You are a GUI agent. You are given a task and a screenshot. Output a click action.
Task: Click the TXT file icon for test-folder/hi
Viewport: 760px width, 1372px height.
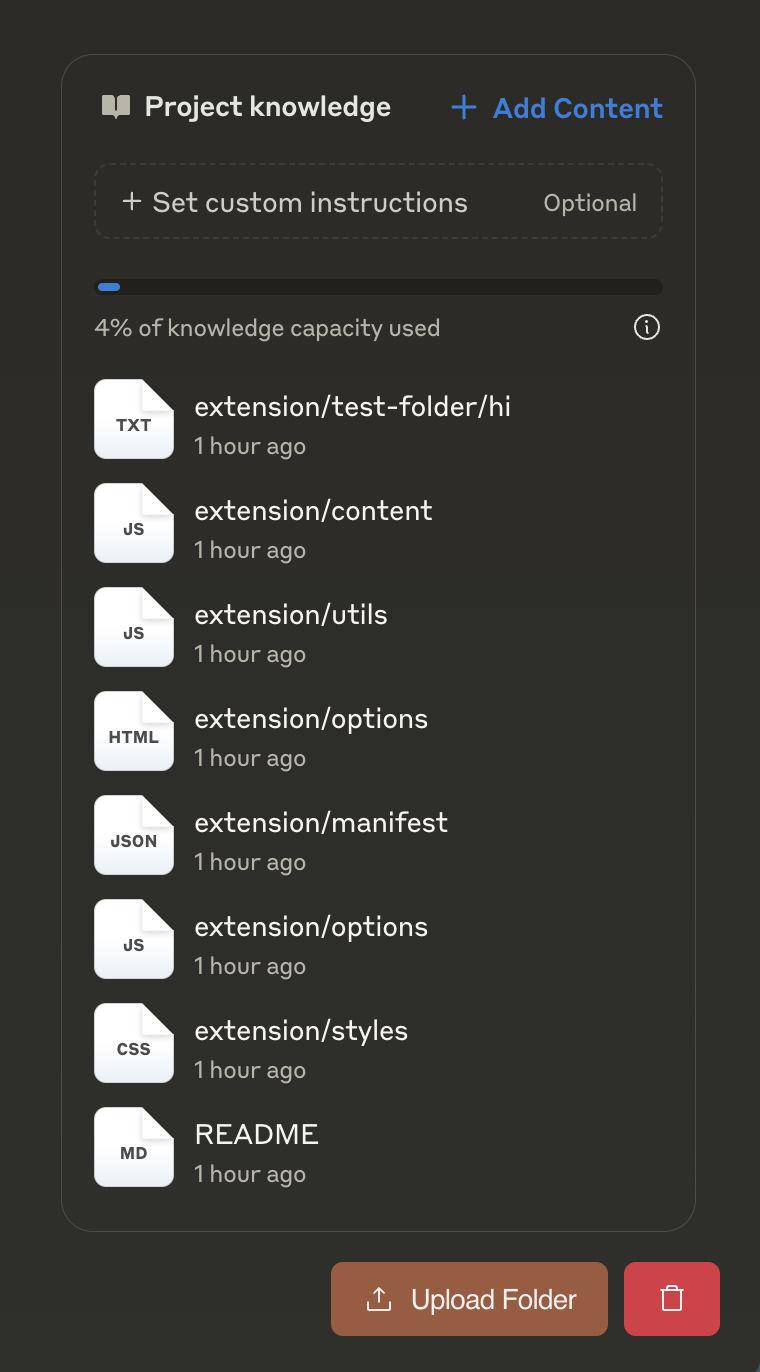coord(134,419)
